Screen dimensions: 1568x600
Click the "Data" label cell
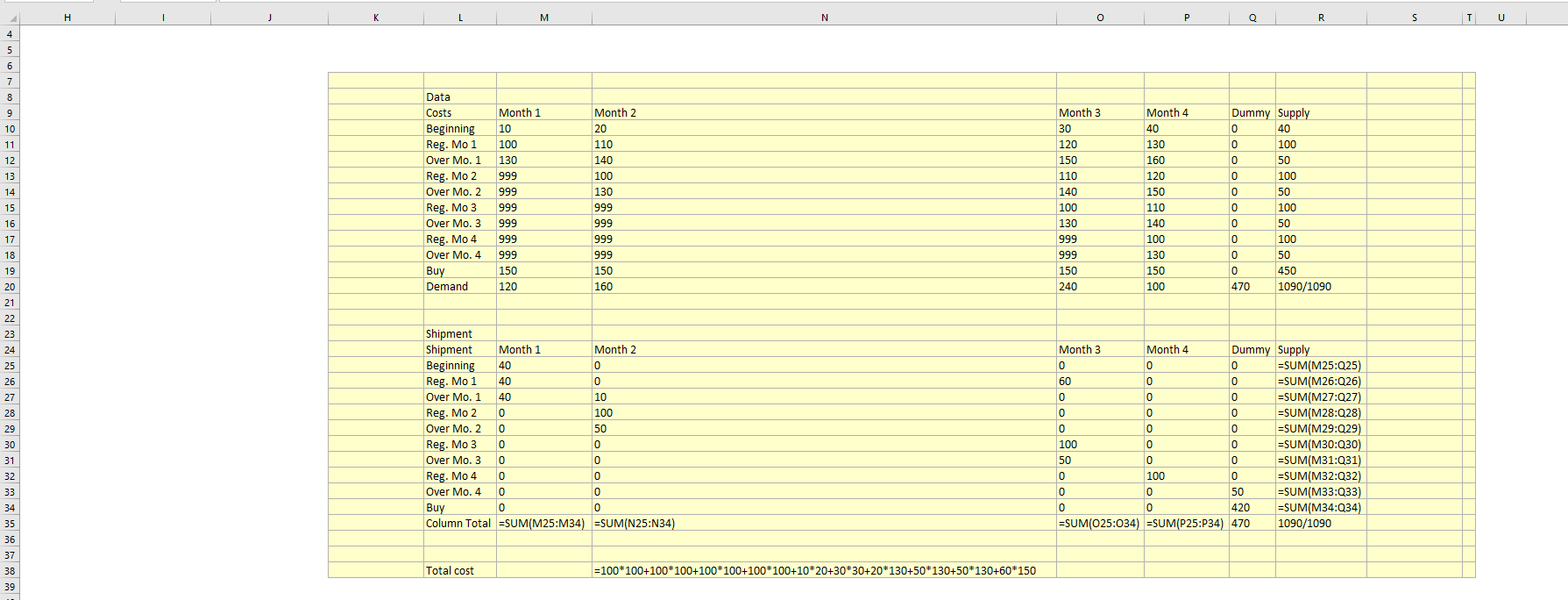coord(459,97)
